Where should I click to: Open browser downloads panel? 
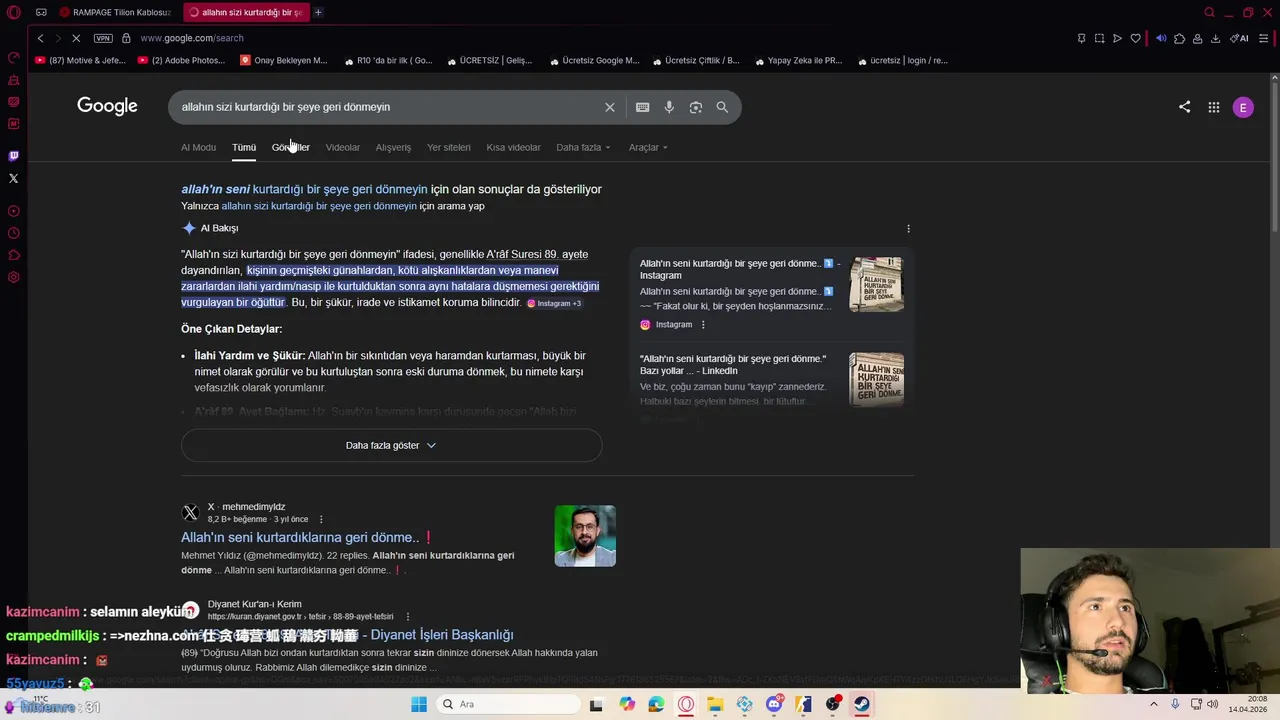click(1215, 38)
